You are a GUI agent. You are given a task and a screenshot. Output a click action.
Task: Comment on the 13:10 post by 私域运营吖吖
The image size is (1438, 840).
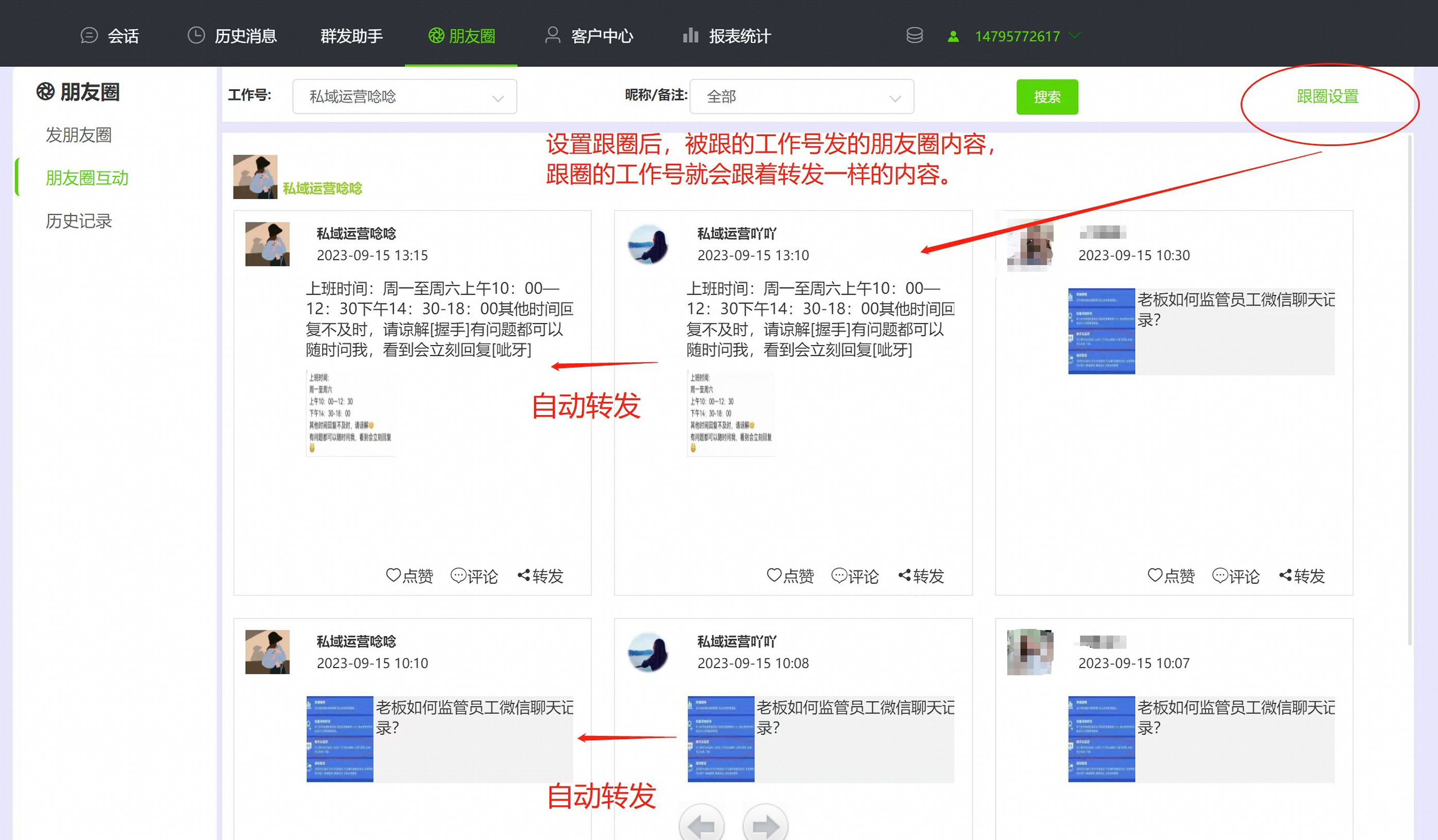pyautogui.click(x=854, y=575)
